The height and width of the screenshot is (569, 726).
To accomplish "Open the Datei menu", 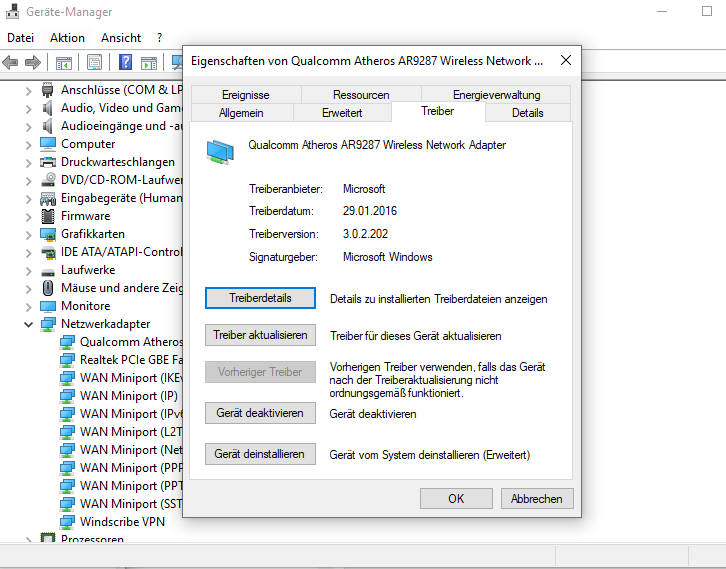I will pyautogui.click(x=20, y=38).
